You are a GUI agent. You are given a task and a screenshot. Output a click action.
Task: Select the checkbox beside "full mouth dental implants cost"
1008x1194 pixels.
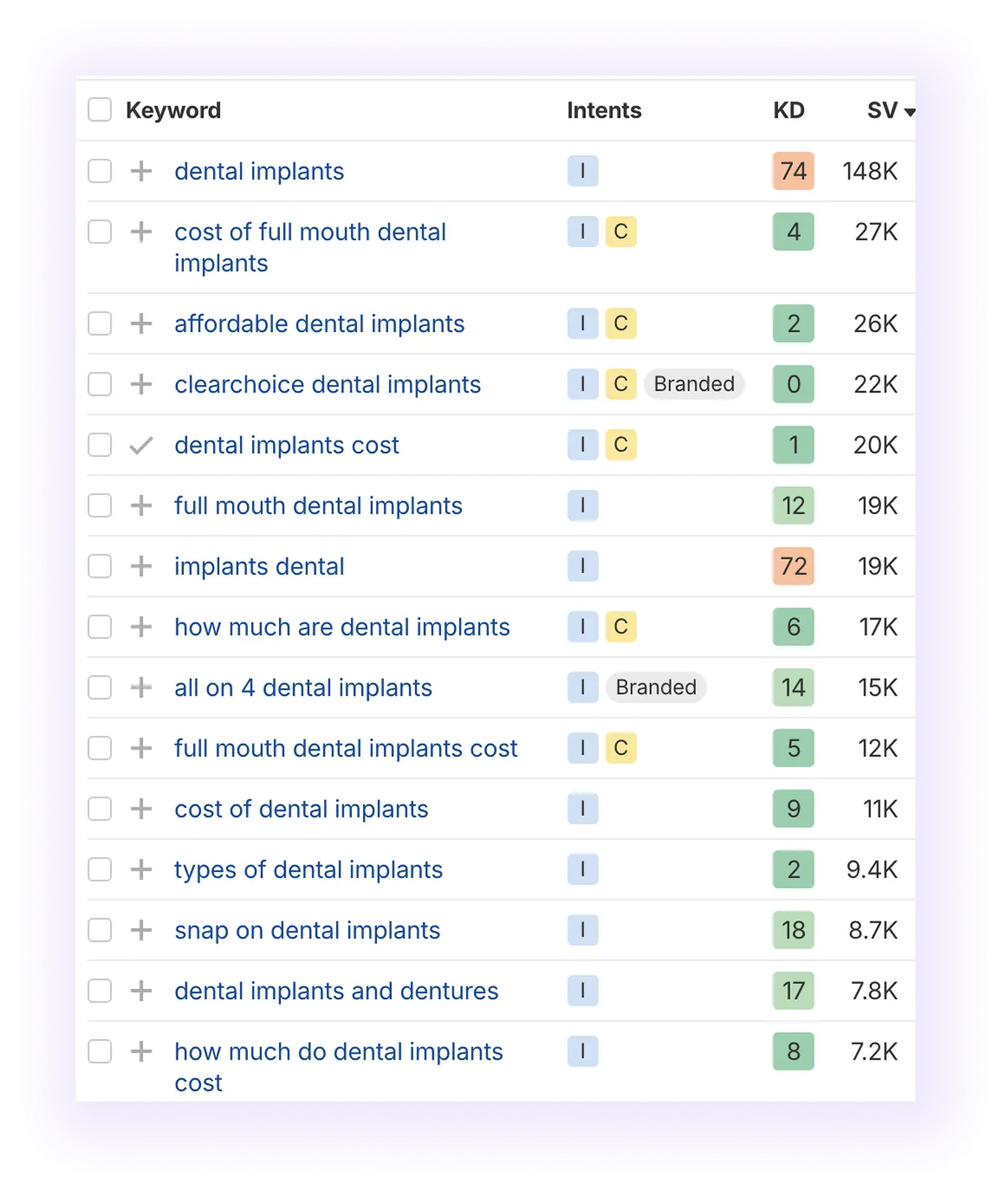(x=99, y=748)
